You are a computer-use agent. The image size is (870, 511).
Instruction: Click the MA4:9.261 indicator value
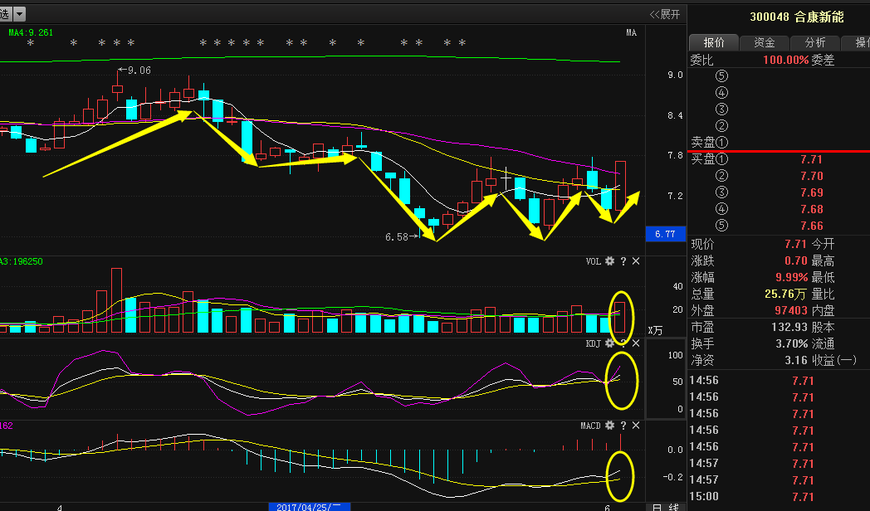31,33
